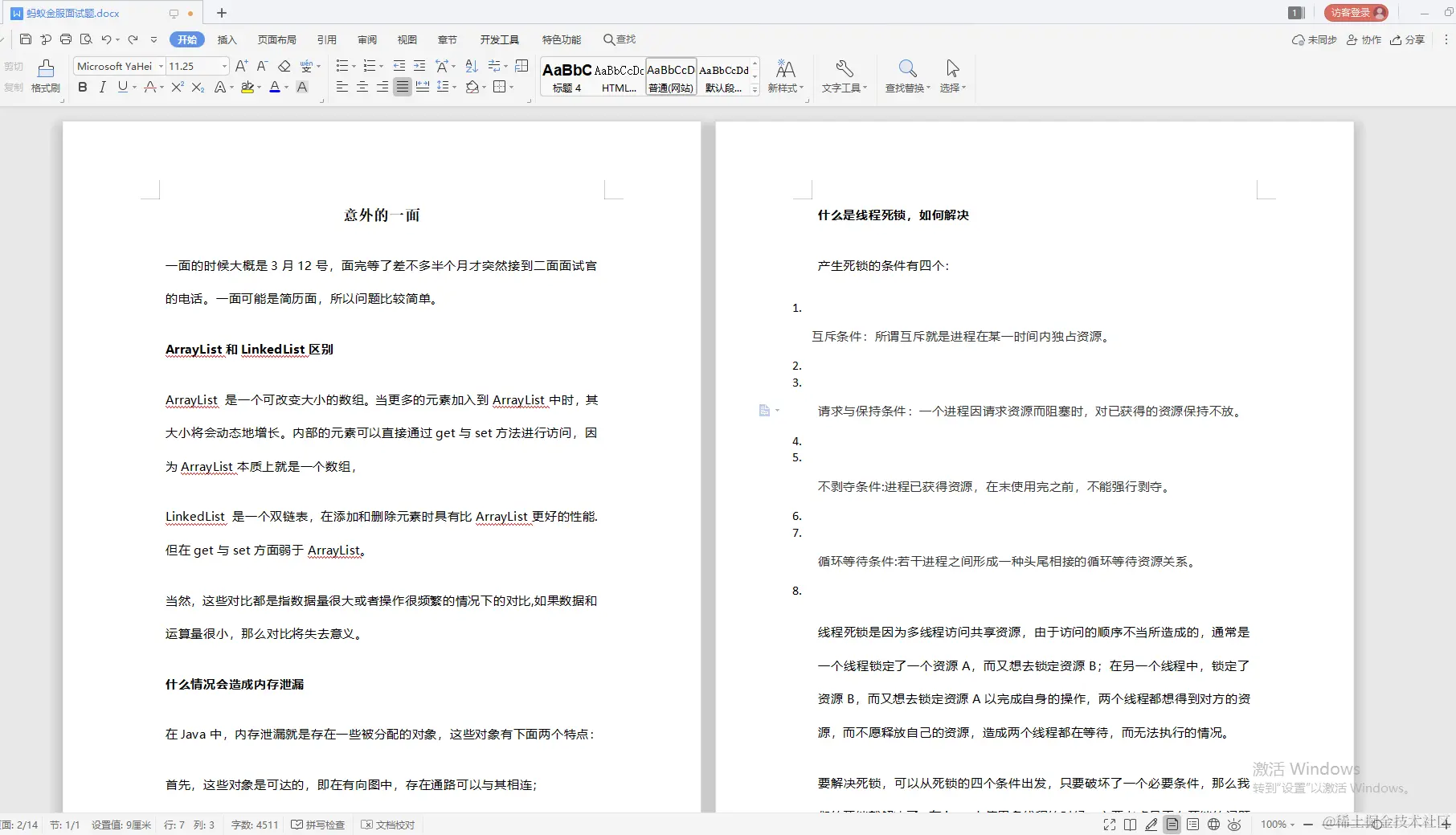Apply superscript formatting
This screenshot has width=1456, height=835.
tap(176, 88)
